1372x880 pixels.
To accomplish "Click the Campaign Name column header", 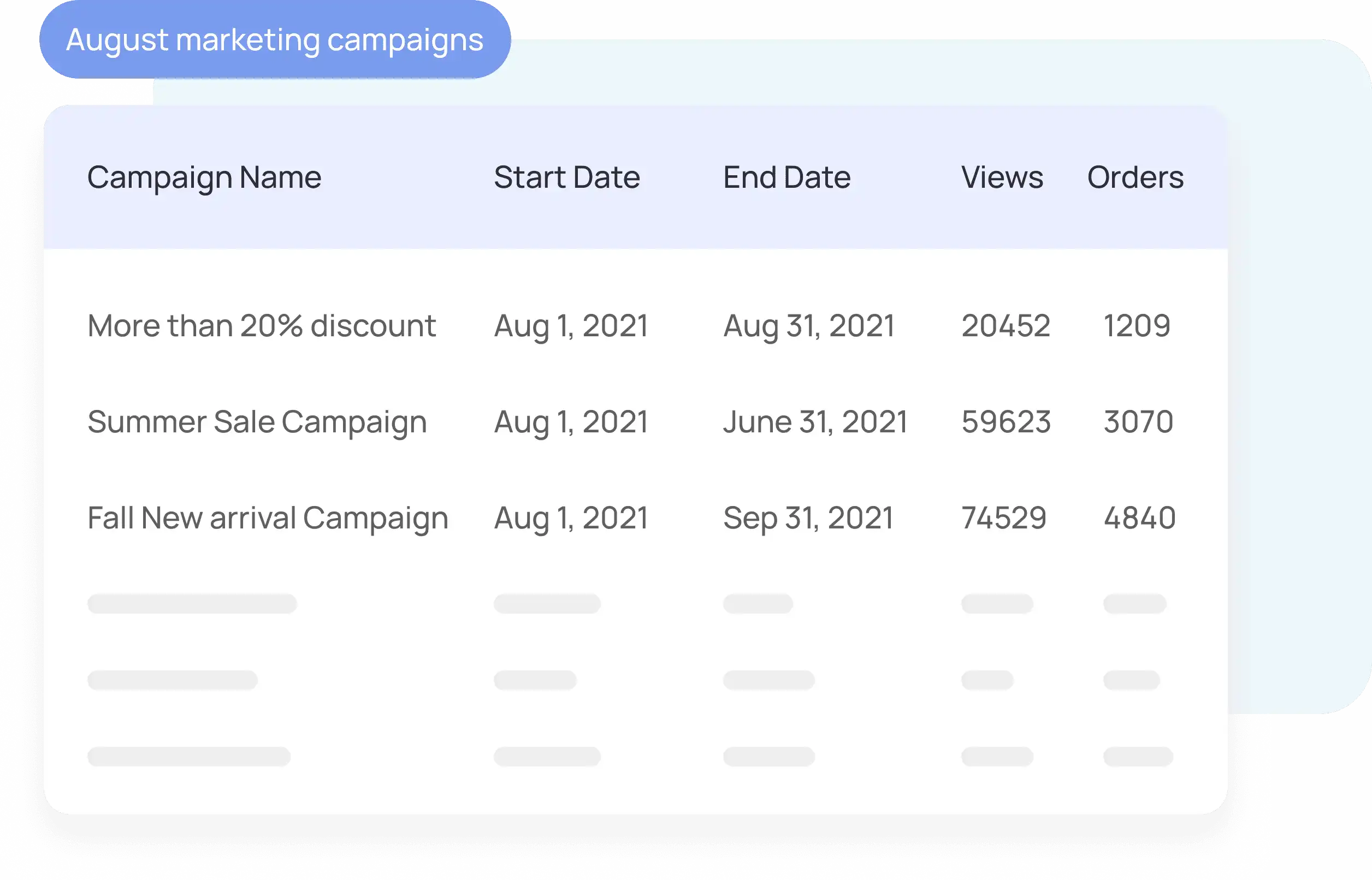I will tap(204, 177).
